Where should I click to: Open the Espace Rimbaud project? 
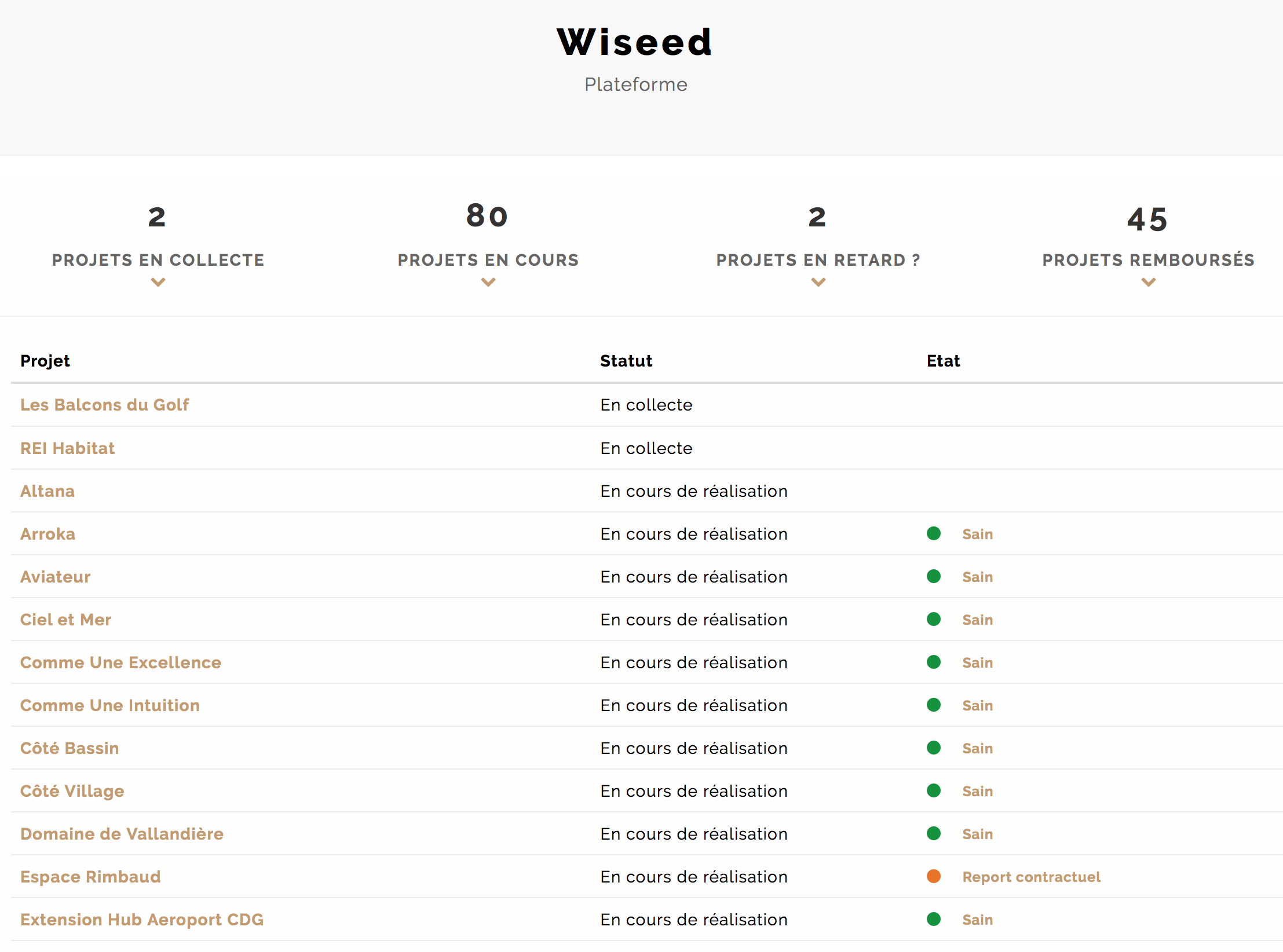(90, 877)
